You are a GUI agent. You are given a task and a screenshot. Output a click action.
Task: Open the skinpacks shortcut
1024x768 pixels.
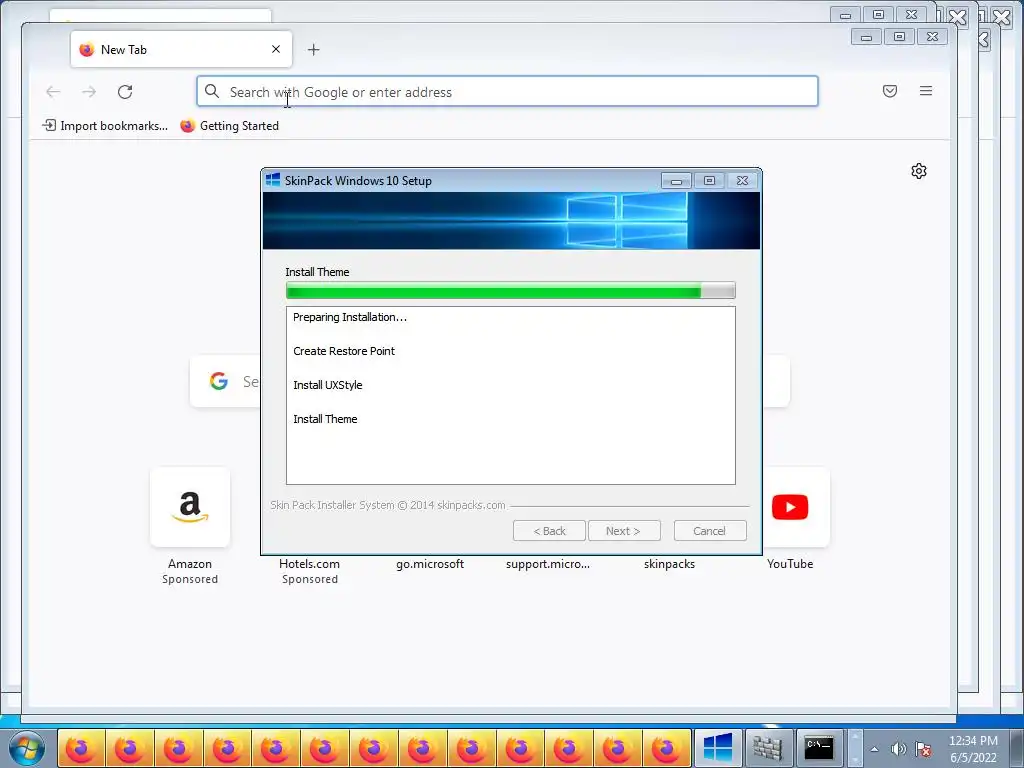pos(669,564)
